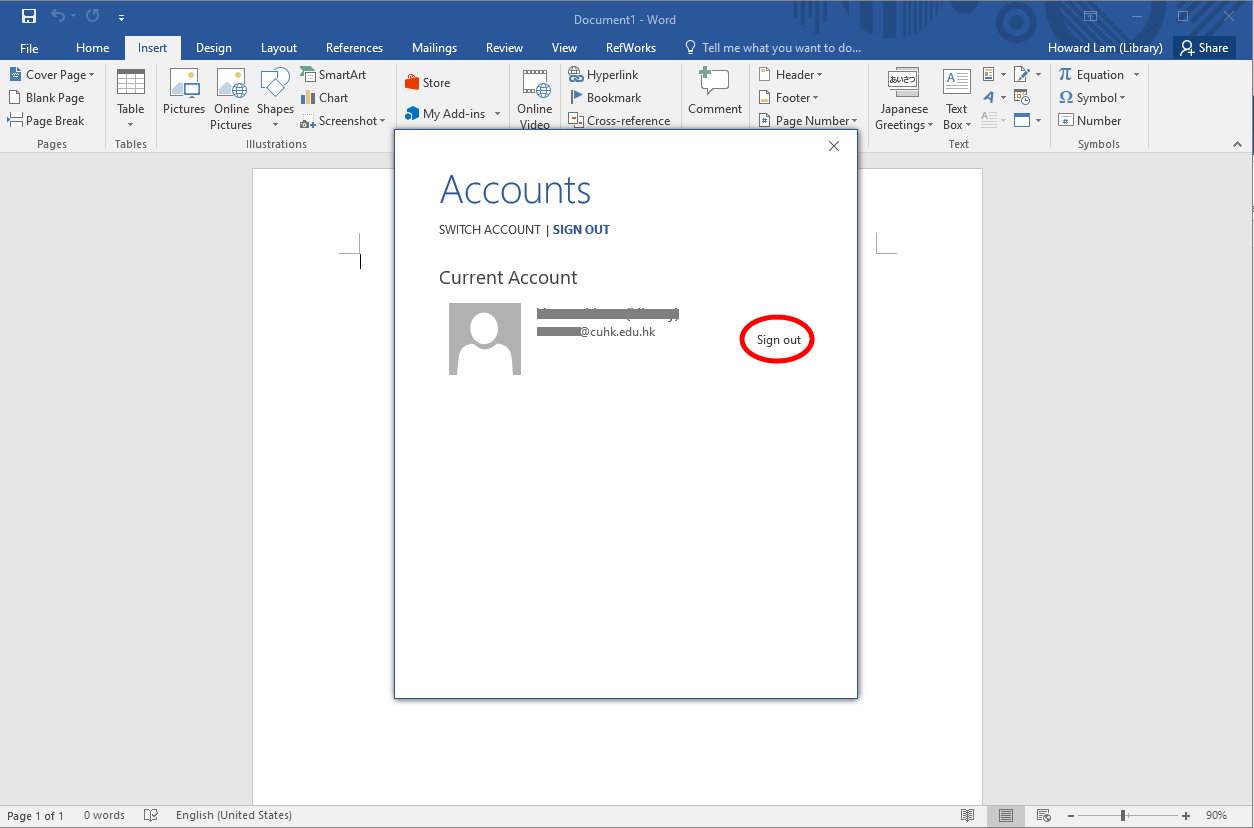Screen dimensions: 1254x828
Task: Insert a Cross-reference
Action: tap(619, 121)
